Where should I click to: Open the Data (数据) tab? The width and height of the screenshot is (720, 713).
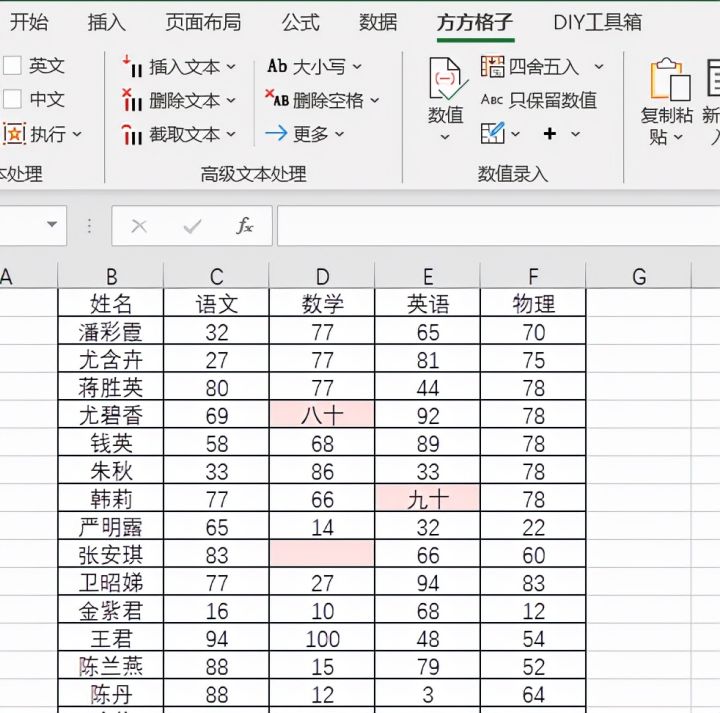click(x=378, y=22)
